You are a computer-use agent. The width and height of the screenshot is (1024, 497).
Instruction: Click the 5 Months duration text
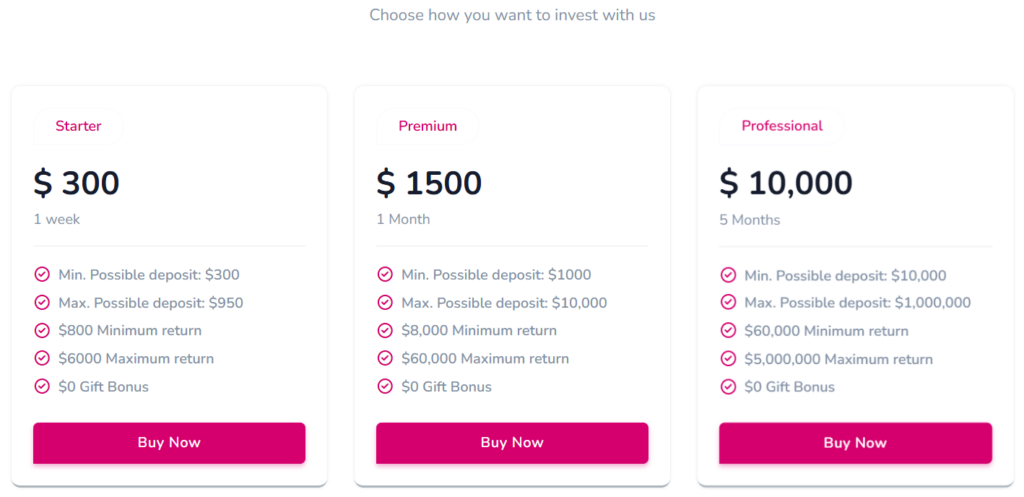tap(749, 220)
